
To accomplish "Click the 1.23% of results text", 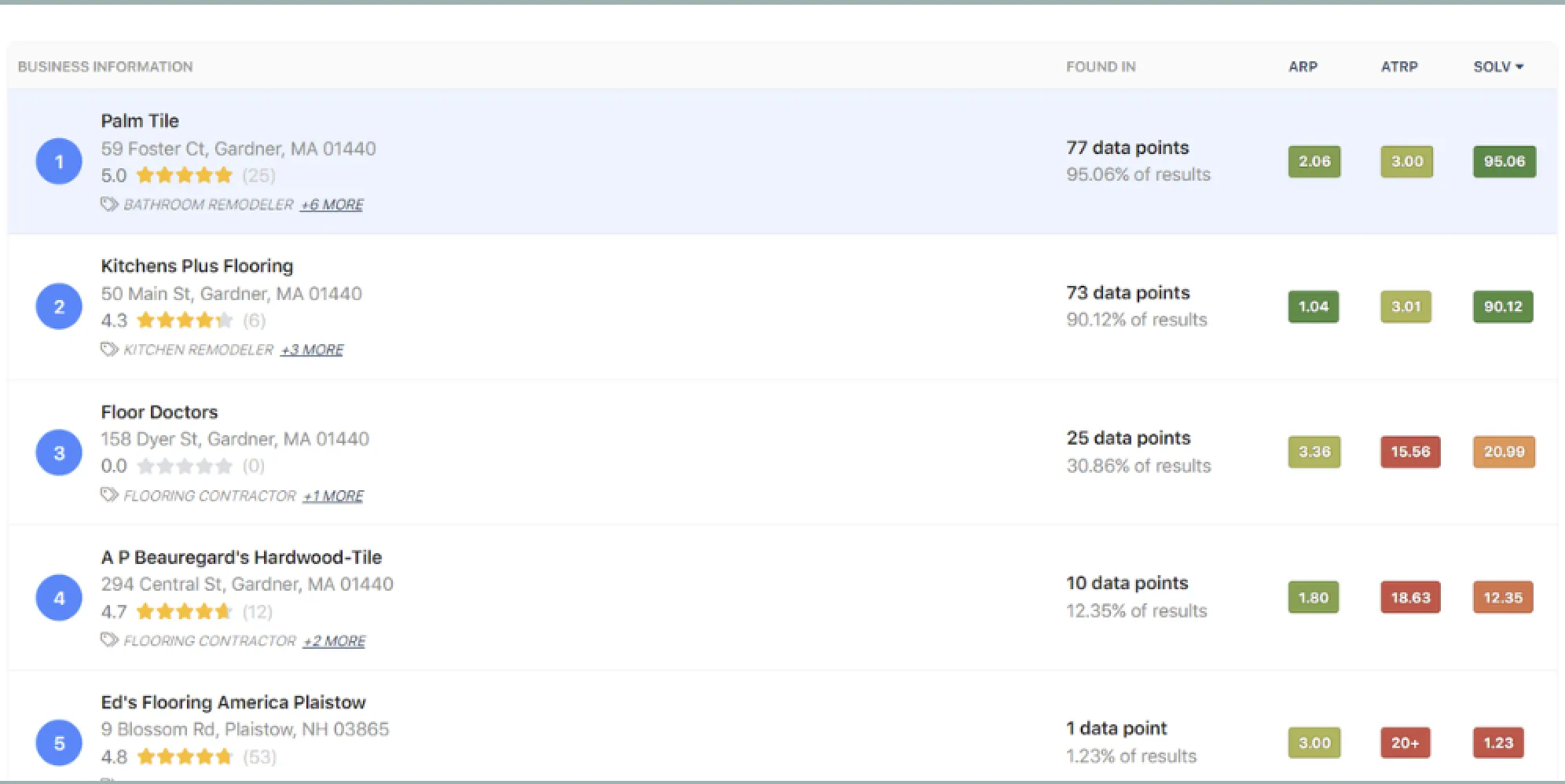I will click(1131, 757).
